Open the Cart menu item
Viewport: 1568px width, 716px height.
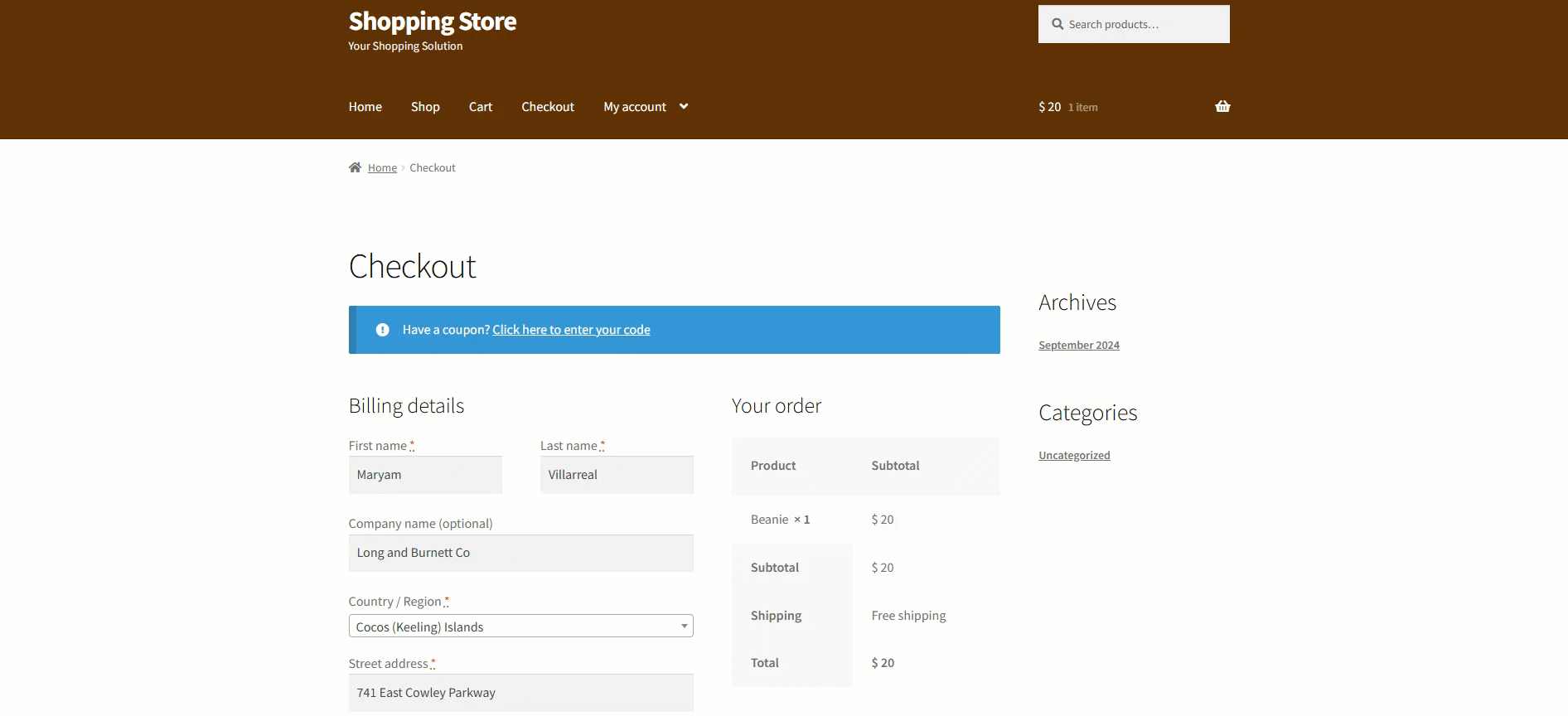pyautogui.click(x=480, y=107)
